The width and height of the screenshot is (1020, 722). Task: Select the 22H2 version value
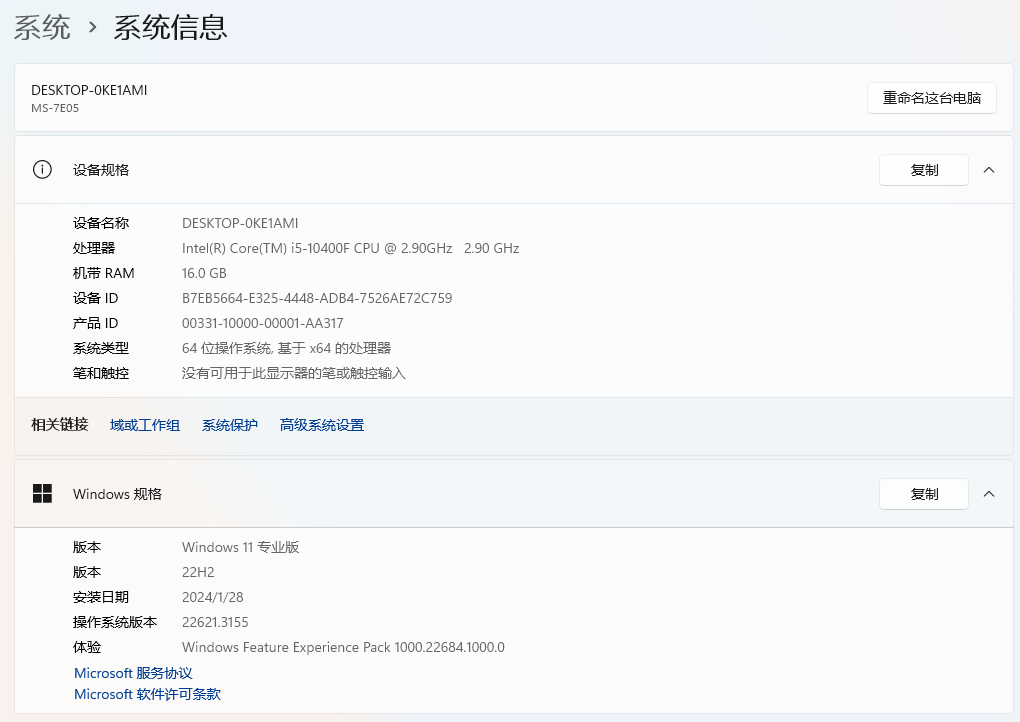[x=198, y=572]
